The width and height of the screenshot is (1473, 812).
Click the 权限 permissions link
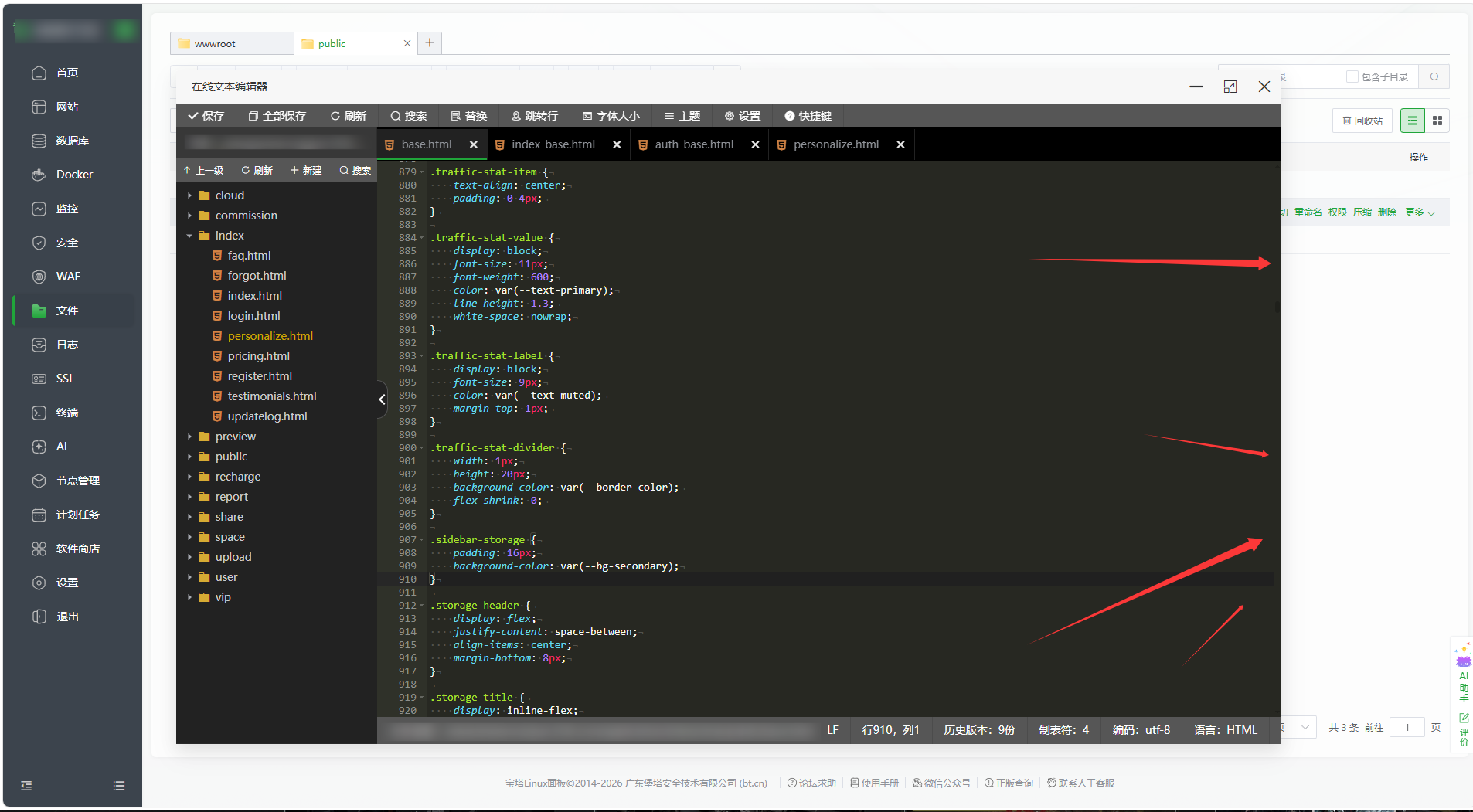click(x=1338, y=212)
